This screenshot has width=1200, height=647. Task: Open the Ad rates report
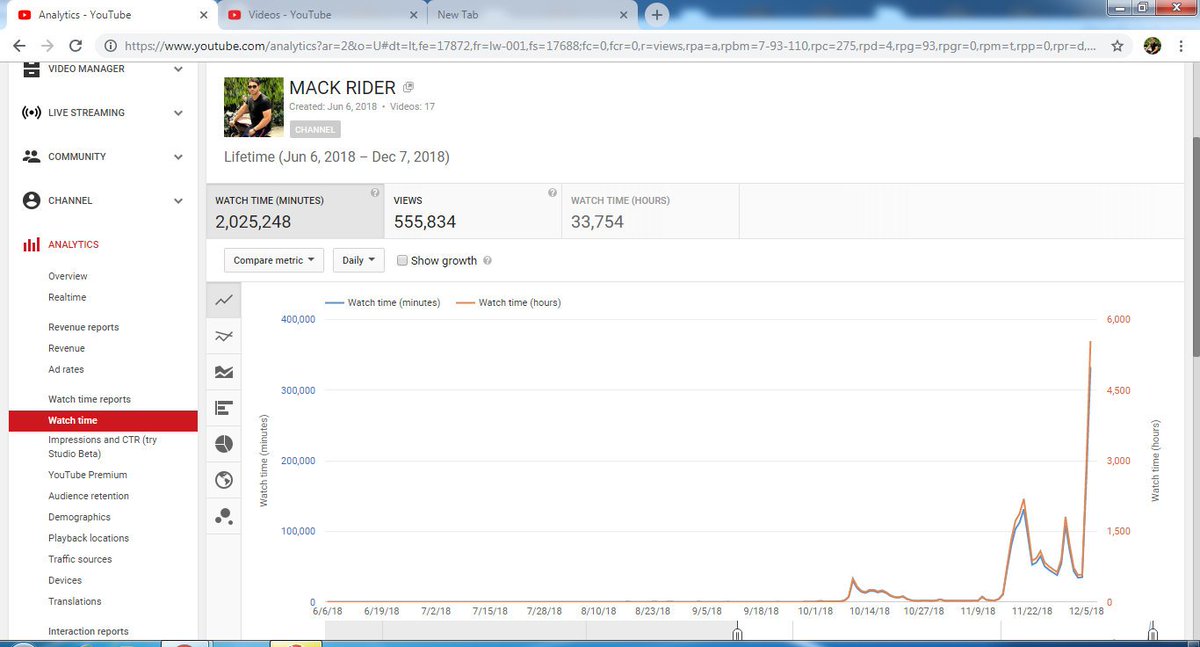coord(66,369)
